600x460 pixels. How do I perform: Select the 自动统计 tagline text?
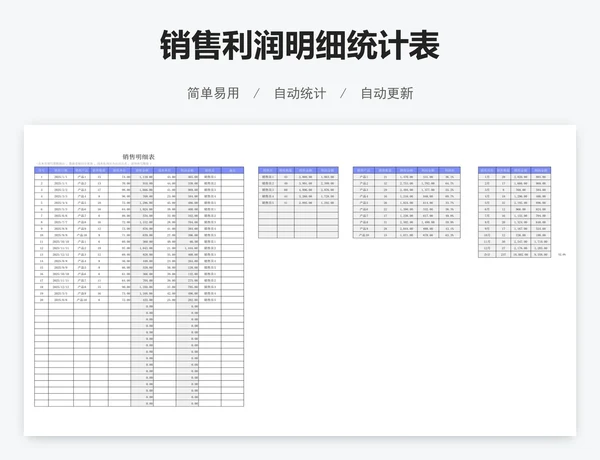[300, 93]
